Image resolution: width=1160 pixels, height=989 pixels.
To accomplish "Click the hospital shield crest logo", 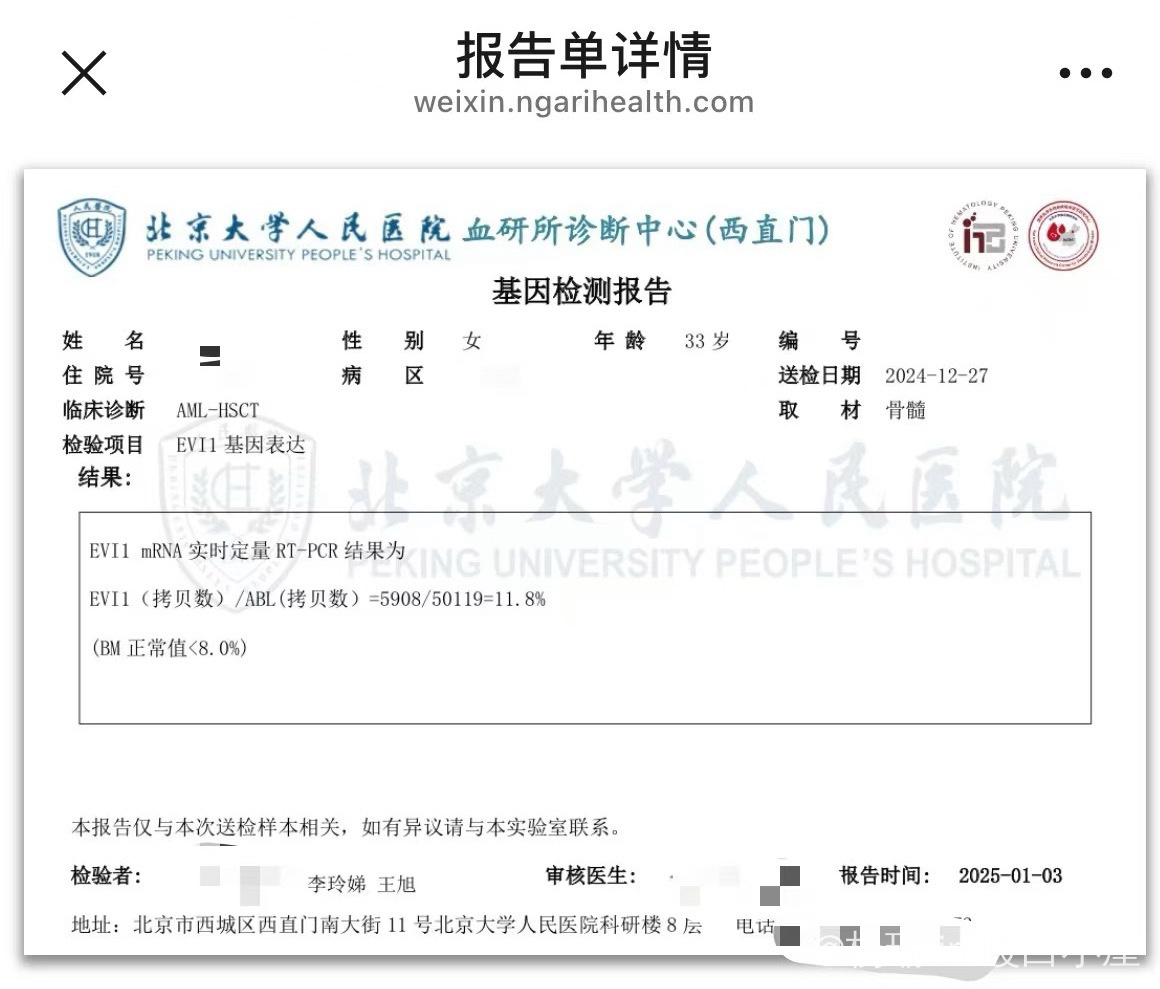I will 92,237.
